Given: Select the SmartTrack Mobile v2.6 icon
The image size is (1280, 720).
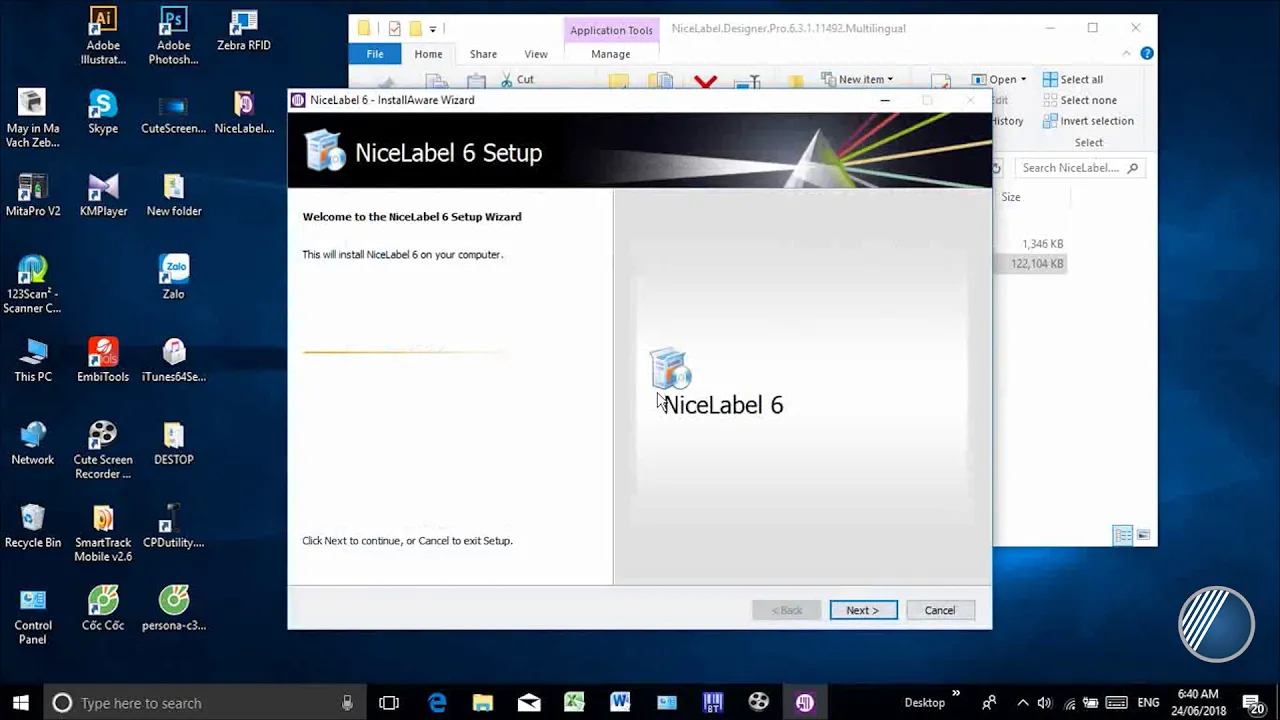Looking at the screenshot, I should click(x=103, y=534).
